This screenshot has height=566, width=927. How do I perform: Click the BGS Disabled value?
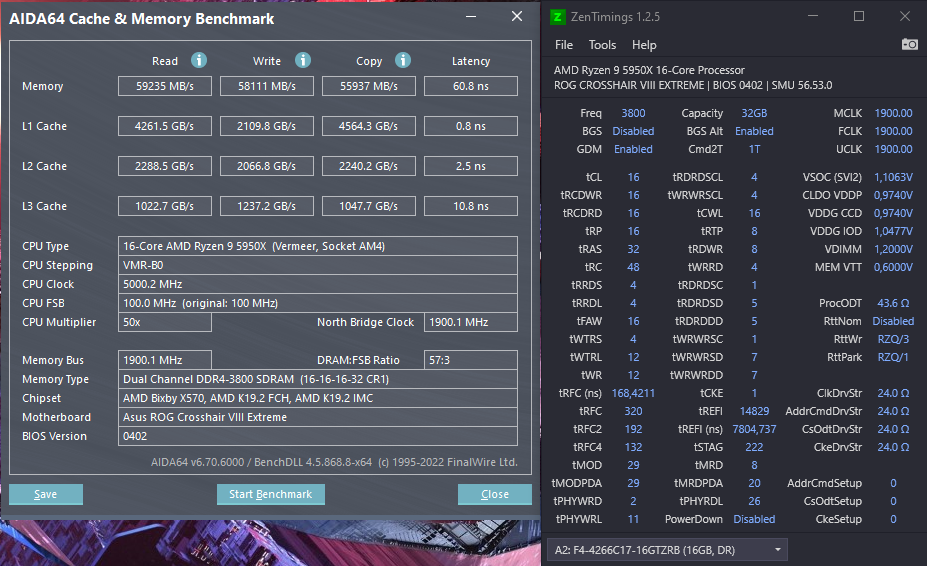[x=633, y=131]
